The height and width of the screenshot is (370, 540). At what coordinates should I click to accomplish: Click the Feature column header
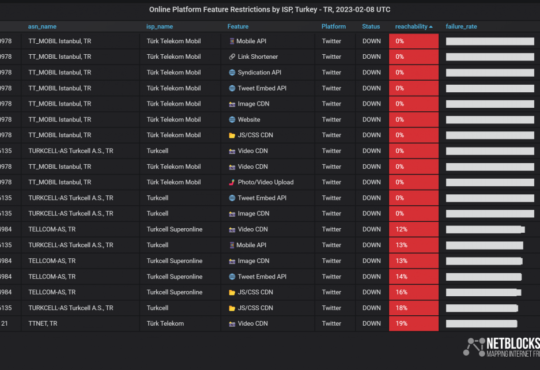pos(238,27)
